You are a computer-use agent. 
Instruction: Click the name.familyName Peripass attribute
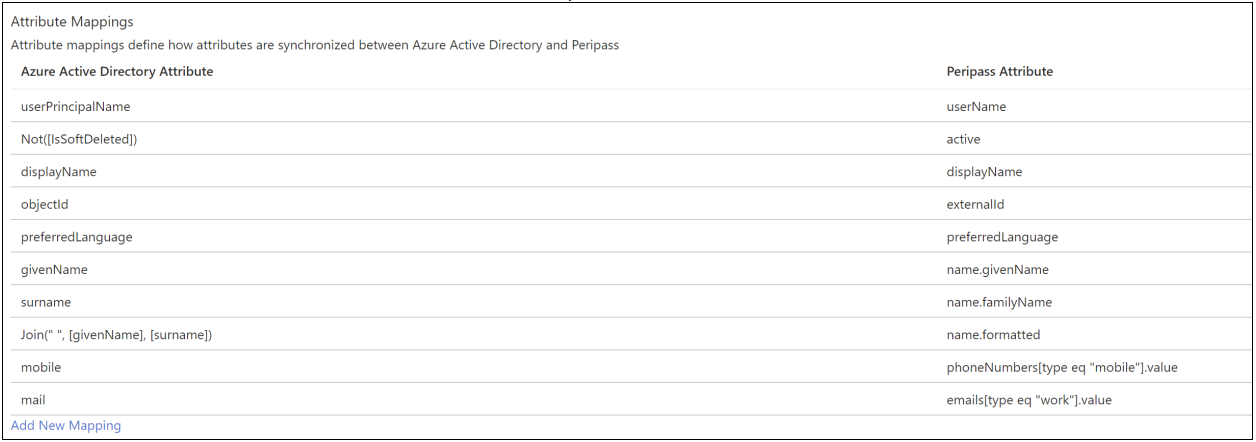click(999, 302)
